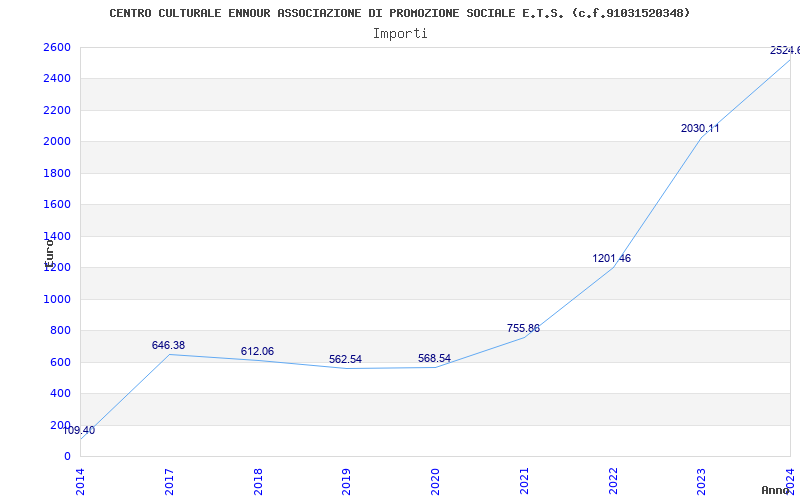The image size is (800, 500).
Task: Select the 612.06 value label
Action: pos(257,352)
